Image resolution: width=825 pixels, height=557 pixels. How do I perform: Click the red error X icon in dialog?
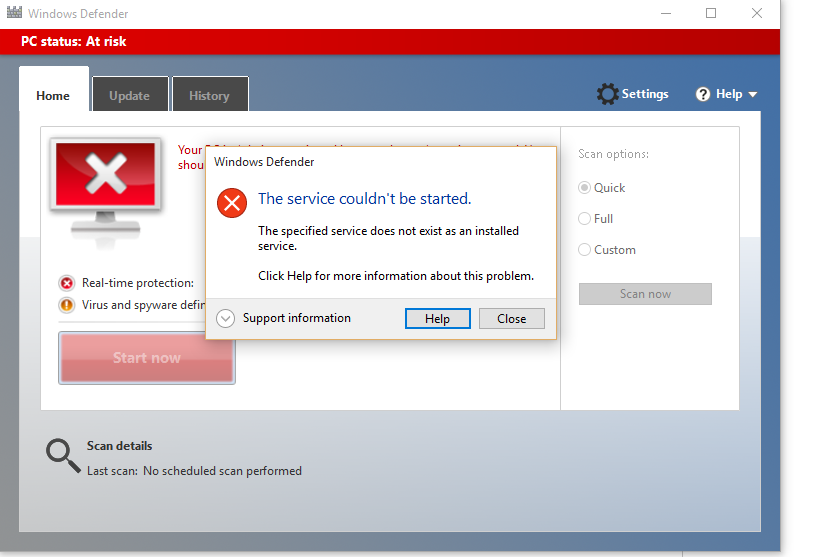[232, 203]
